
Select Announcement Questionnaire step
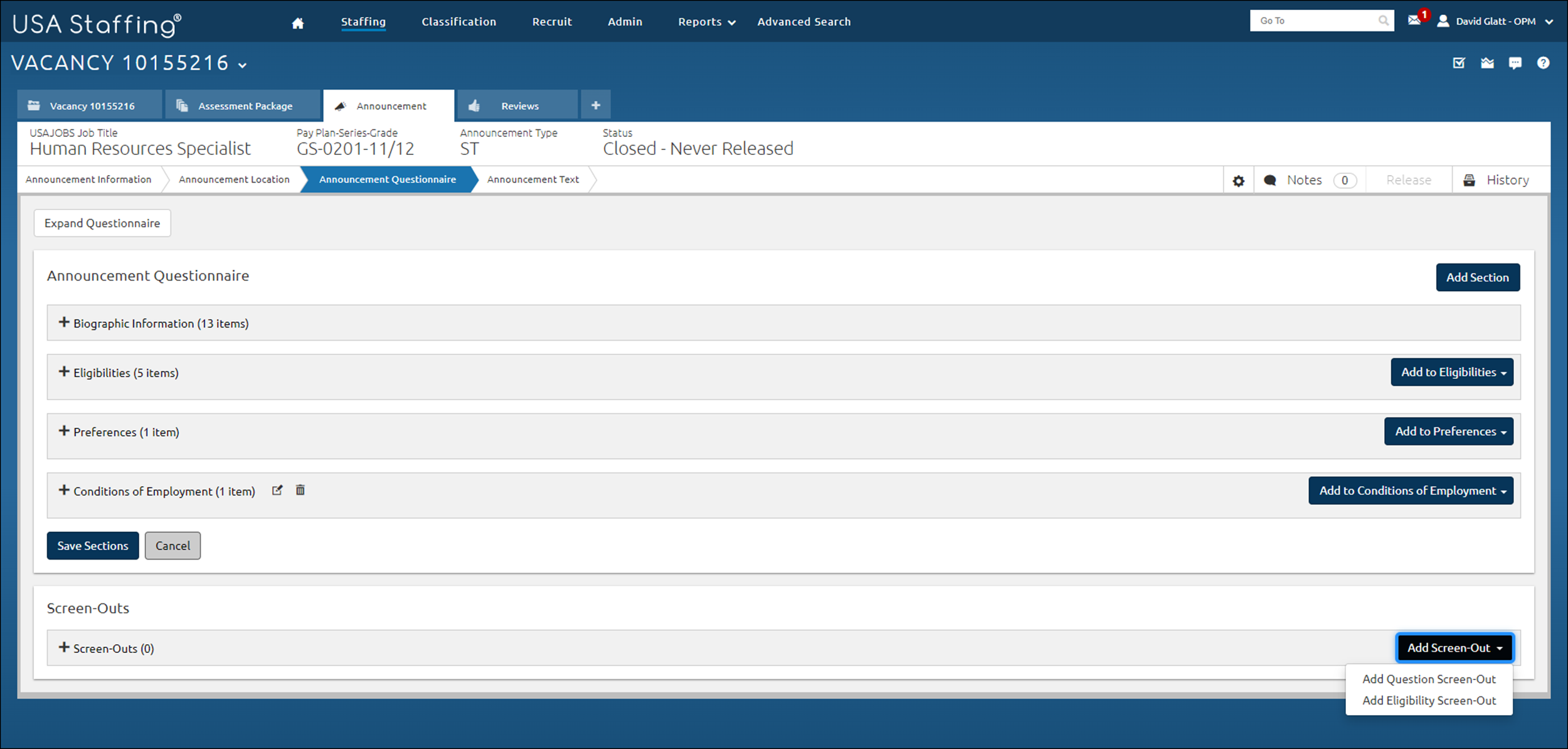(387, 179)
